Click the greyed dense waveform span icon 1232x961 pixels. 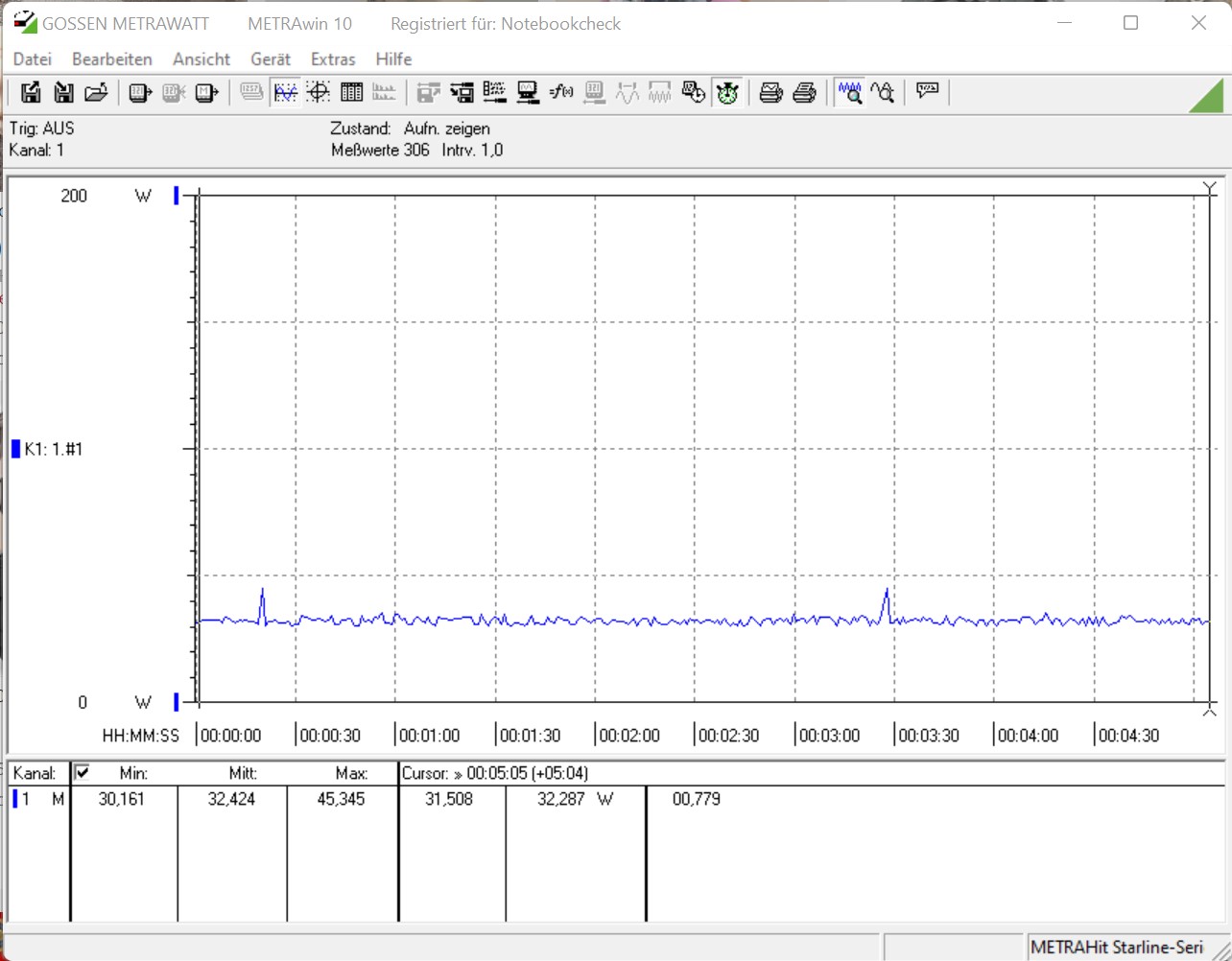(x=660, y=93)
